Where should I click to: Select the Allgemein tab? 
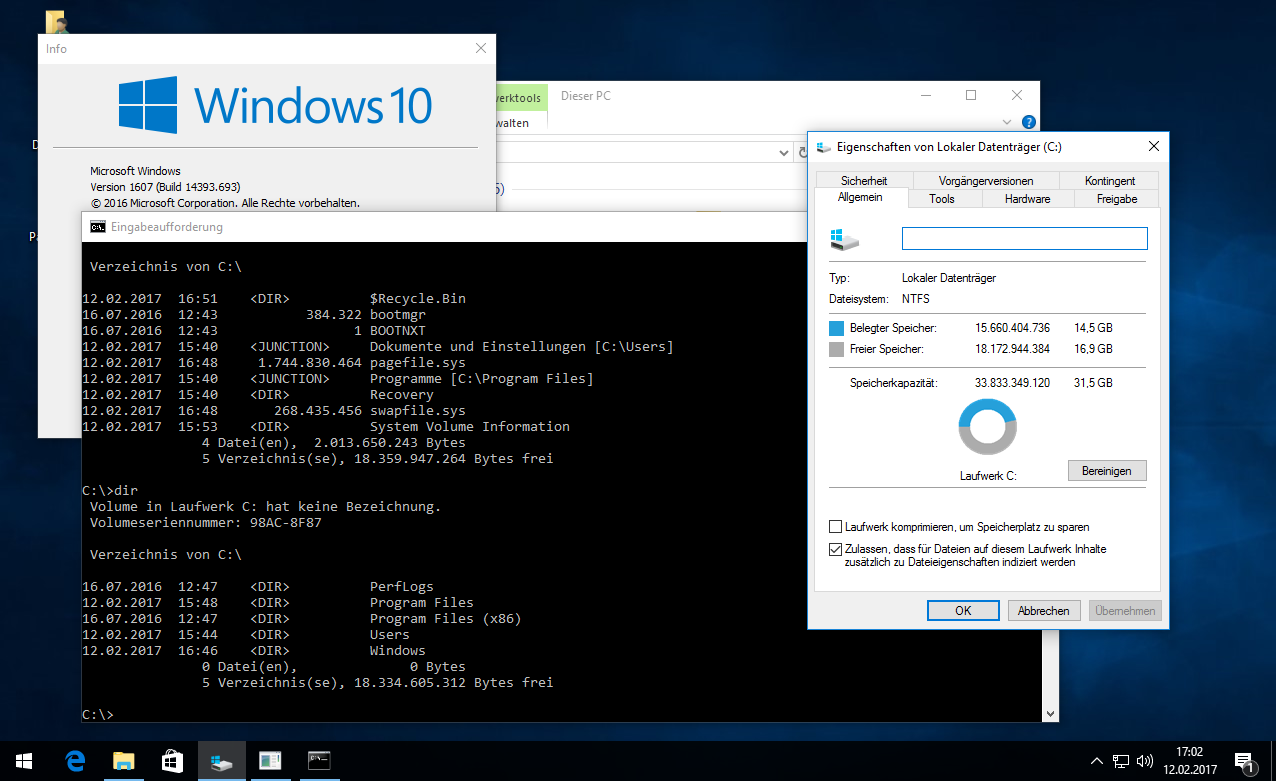tap(860, 198)
